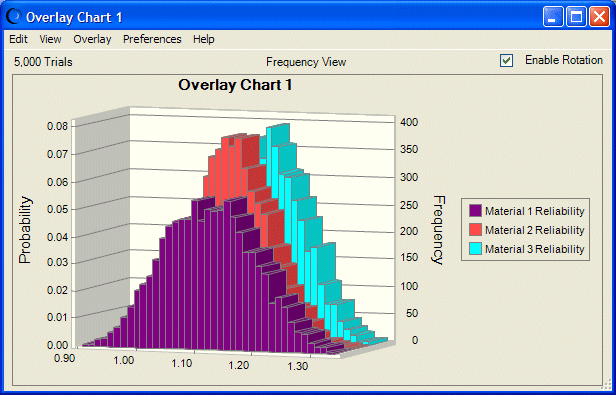
Task: Click the 1.30 x-axis value
Action: 298,366
